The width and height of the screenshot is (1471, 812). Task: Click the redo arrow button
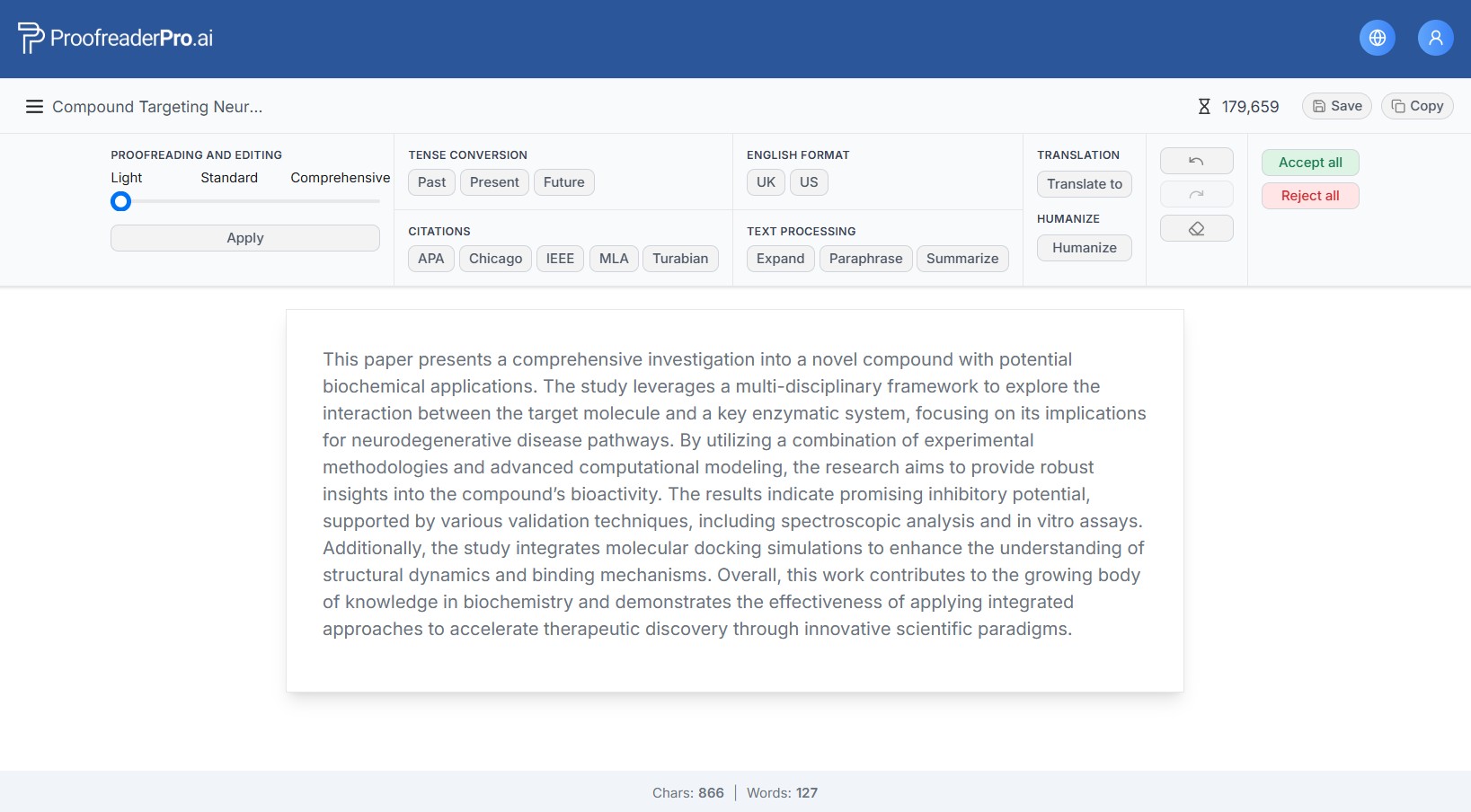1196,194
